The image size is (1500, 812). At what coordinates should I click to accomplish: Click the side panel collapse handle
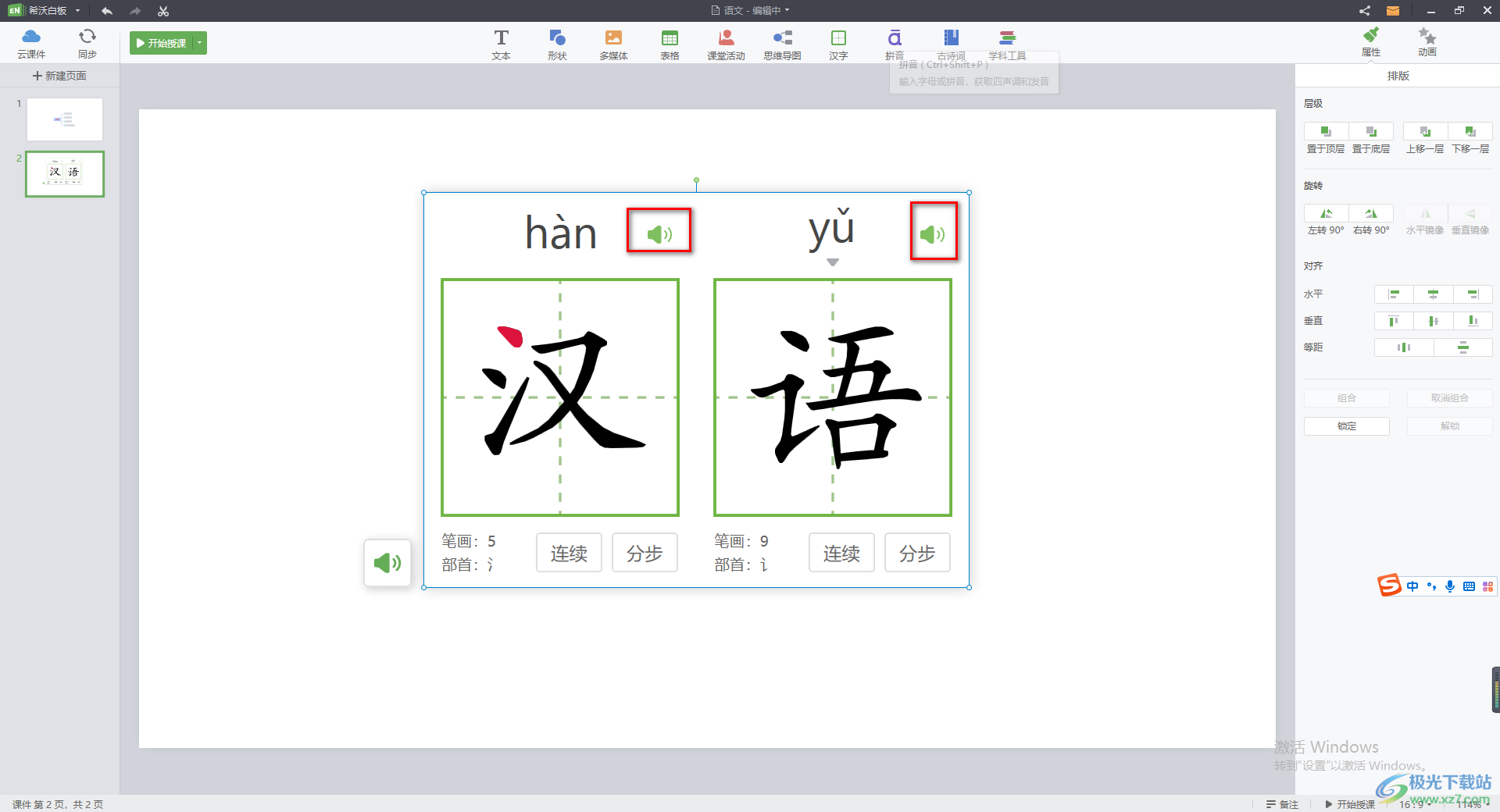coord(1495,689)
